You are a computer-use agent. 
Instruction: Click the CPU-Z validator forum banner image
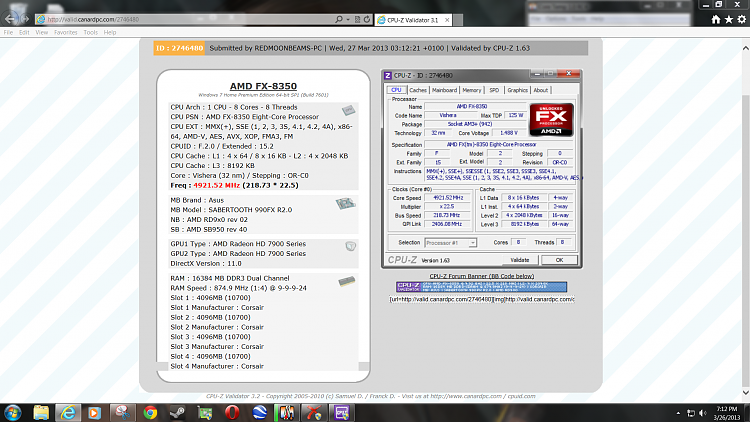(481, 287)
